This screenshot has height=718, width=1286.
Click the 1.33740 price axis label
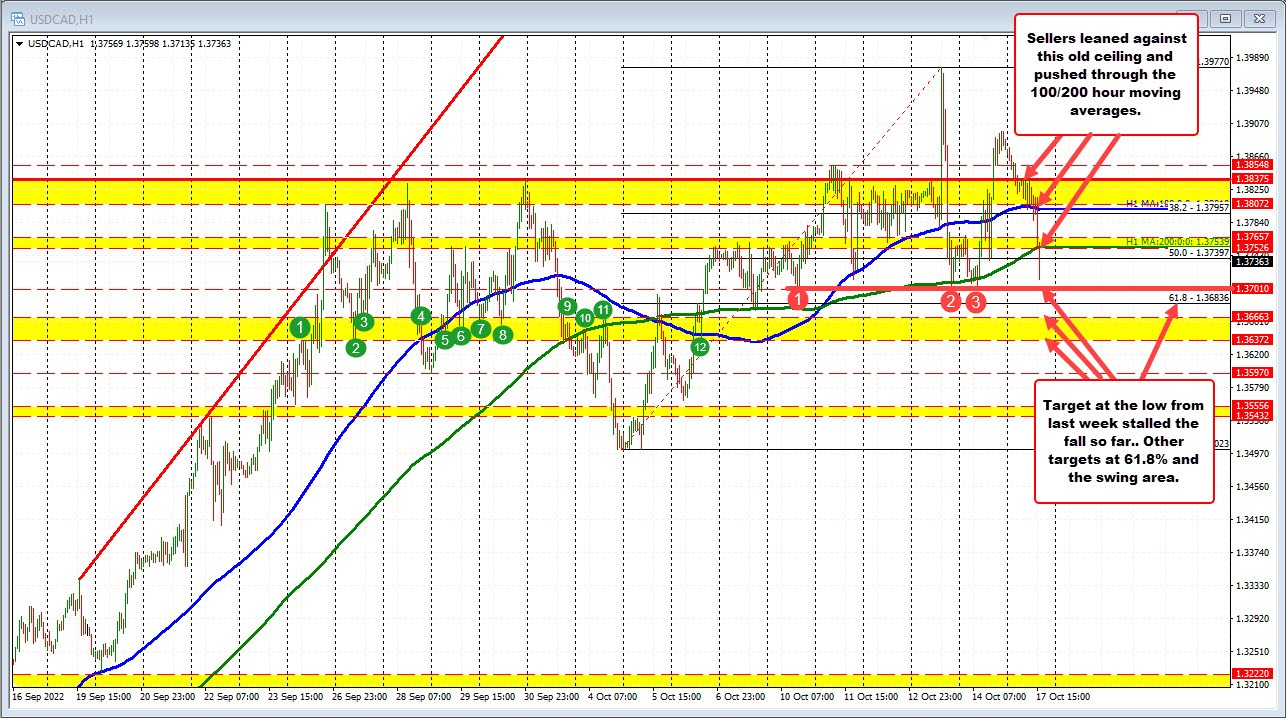coord(1253,553)
